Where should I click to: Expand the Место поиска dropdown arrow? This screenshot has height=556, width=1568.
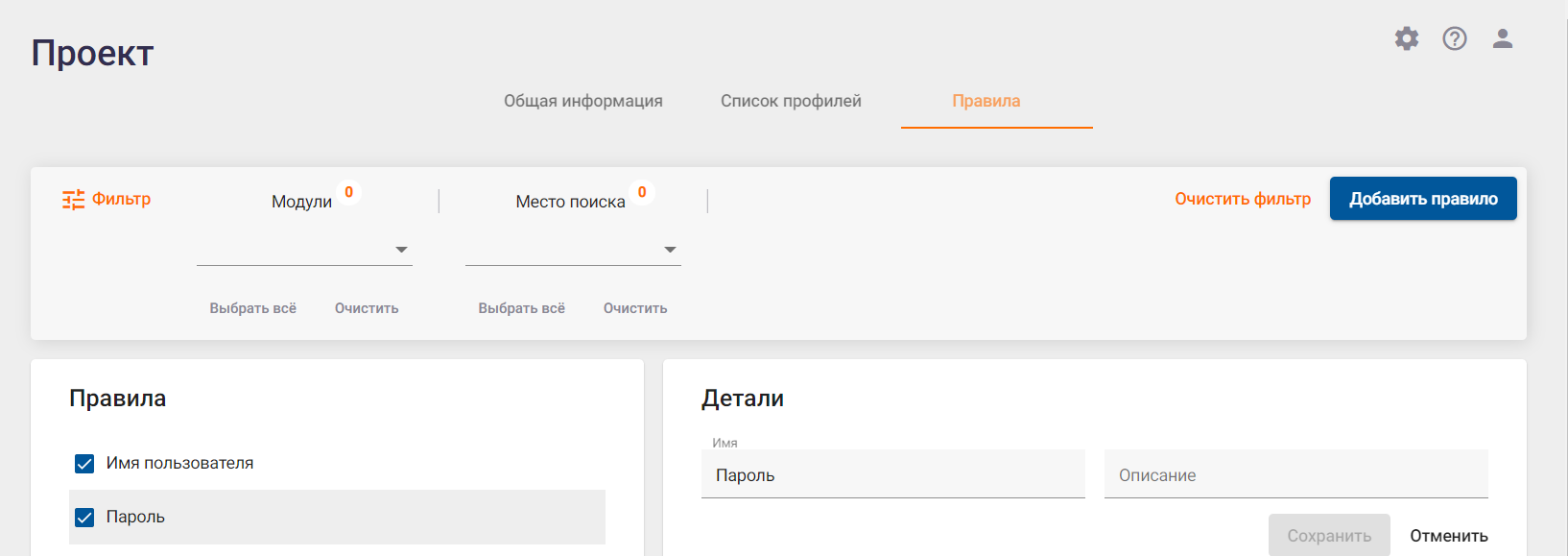(x=670, y=250)
